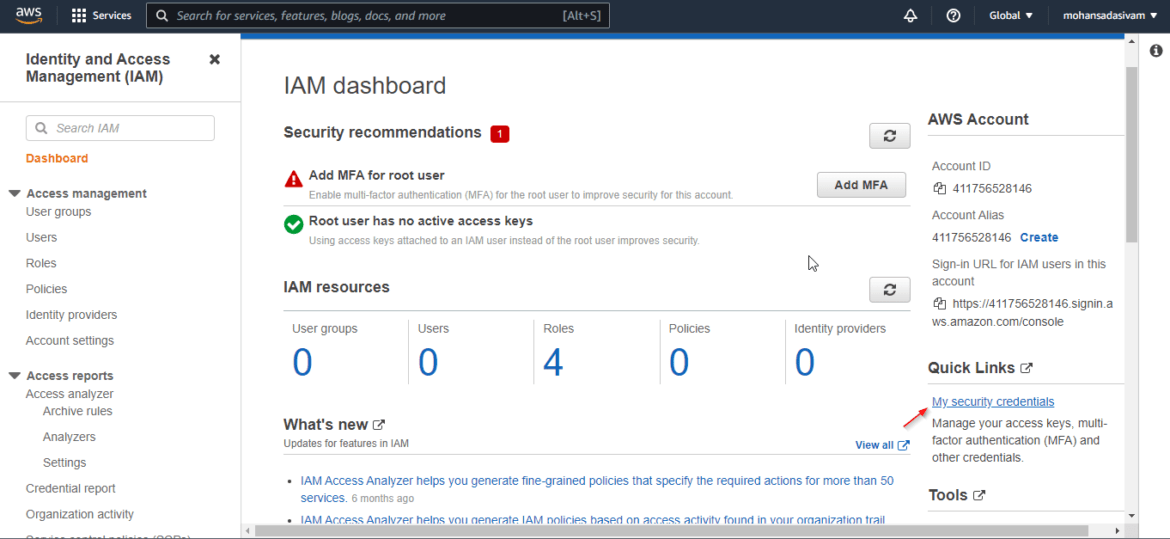Open Policies in the sidebar
This screenshot has height=539, width=1170.
tap(46, 289)
